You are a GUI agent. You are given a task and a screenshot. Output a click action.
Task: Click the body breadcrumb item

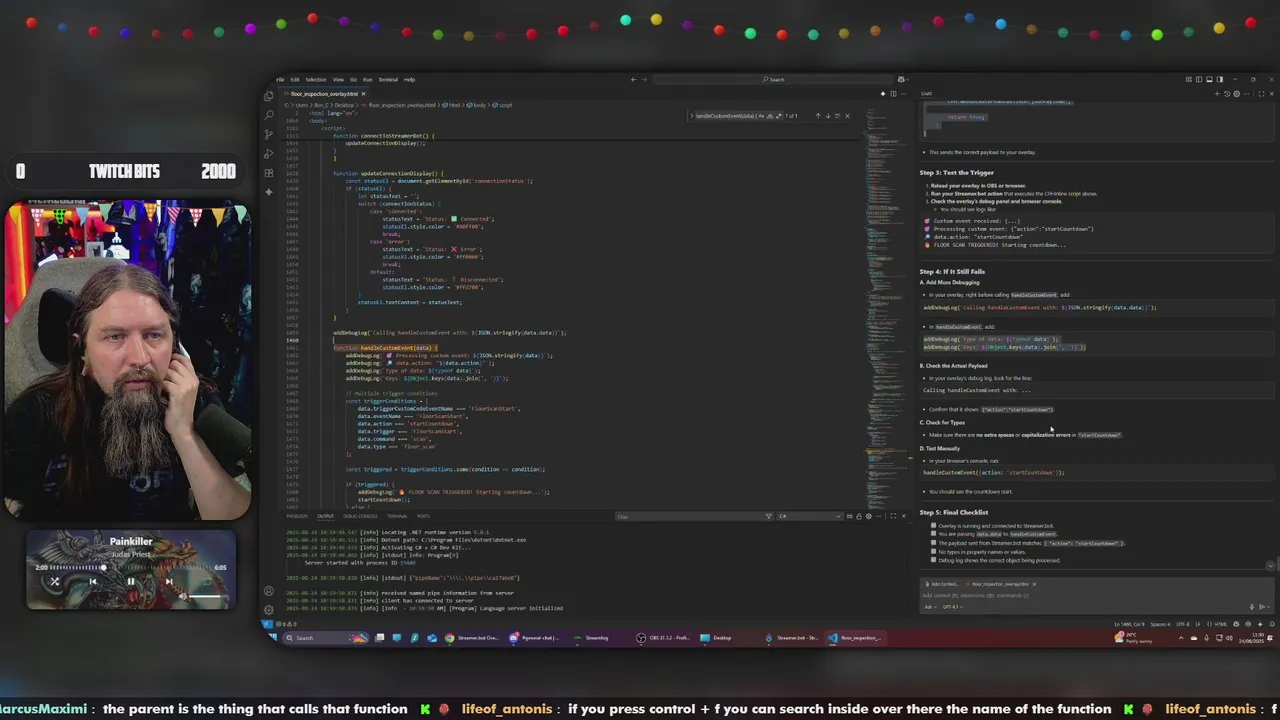[x=478, y=105]
